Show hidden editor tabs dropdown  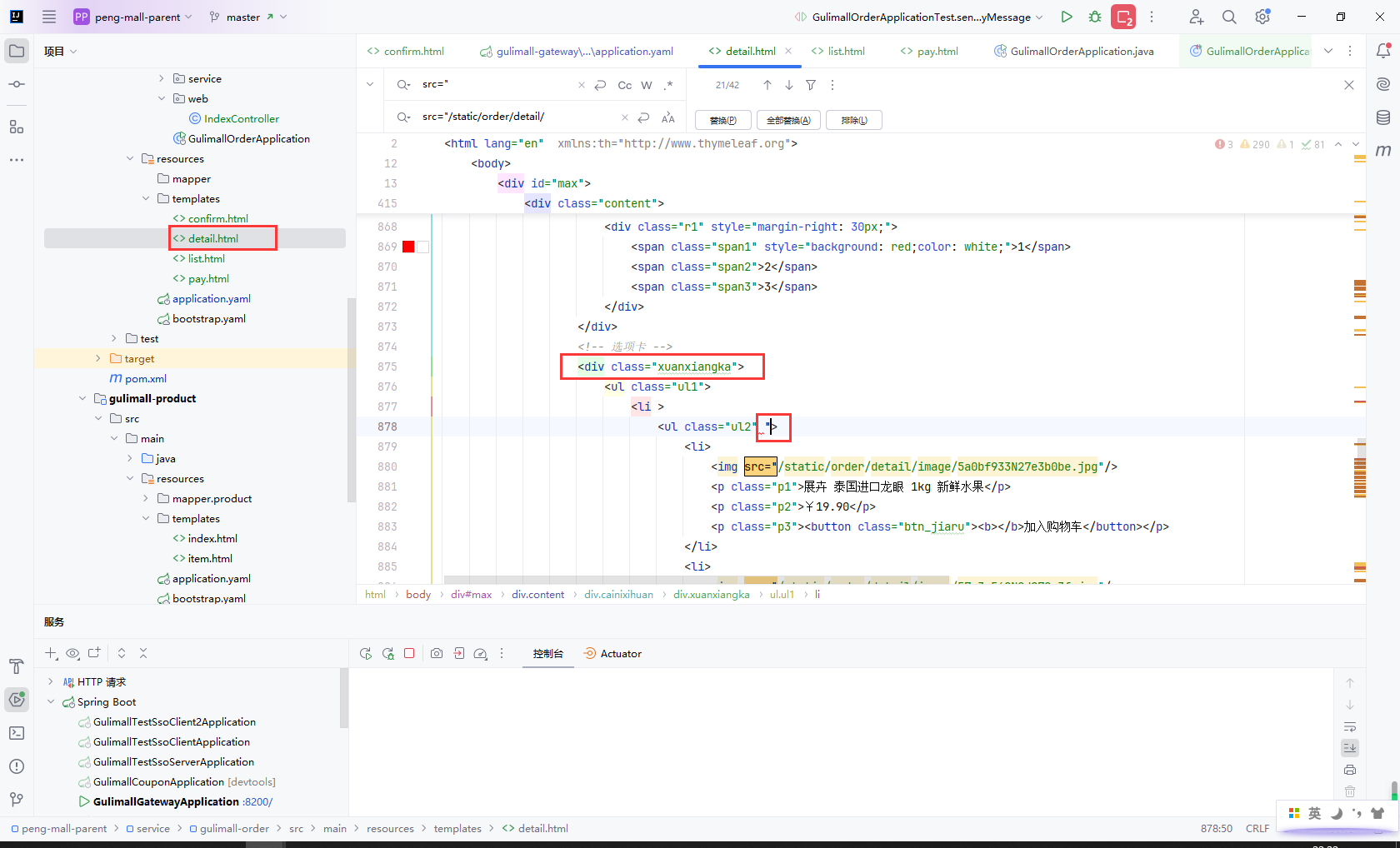[1328, 51]
